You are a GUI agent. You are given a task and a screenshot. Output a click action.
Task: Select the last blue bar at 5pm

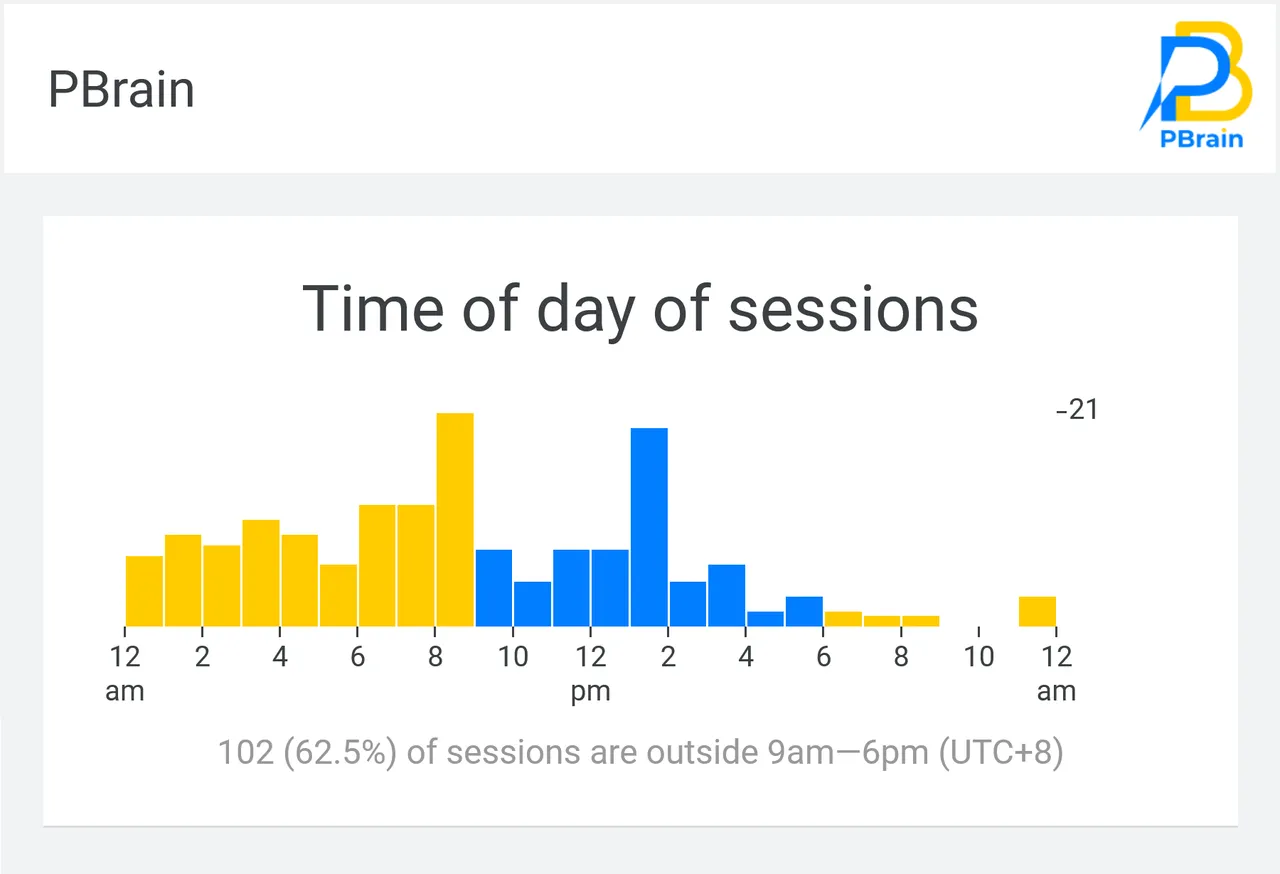[x=804, y=611]
